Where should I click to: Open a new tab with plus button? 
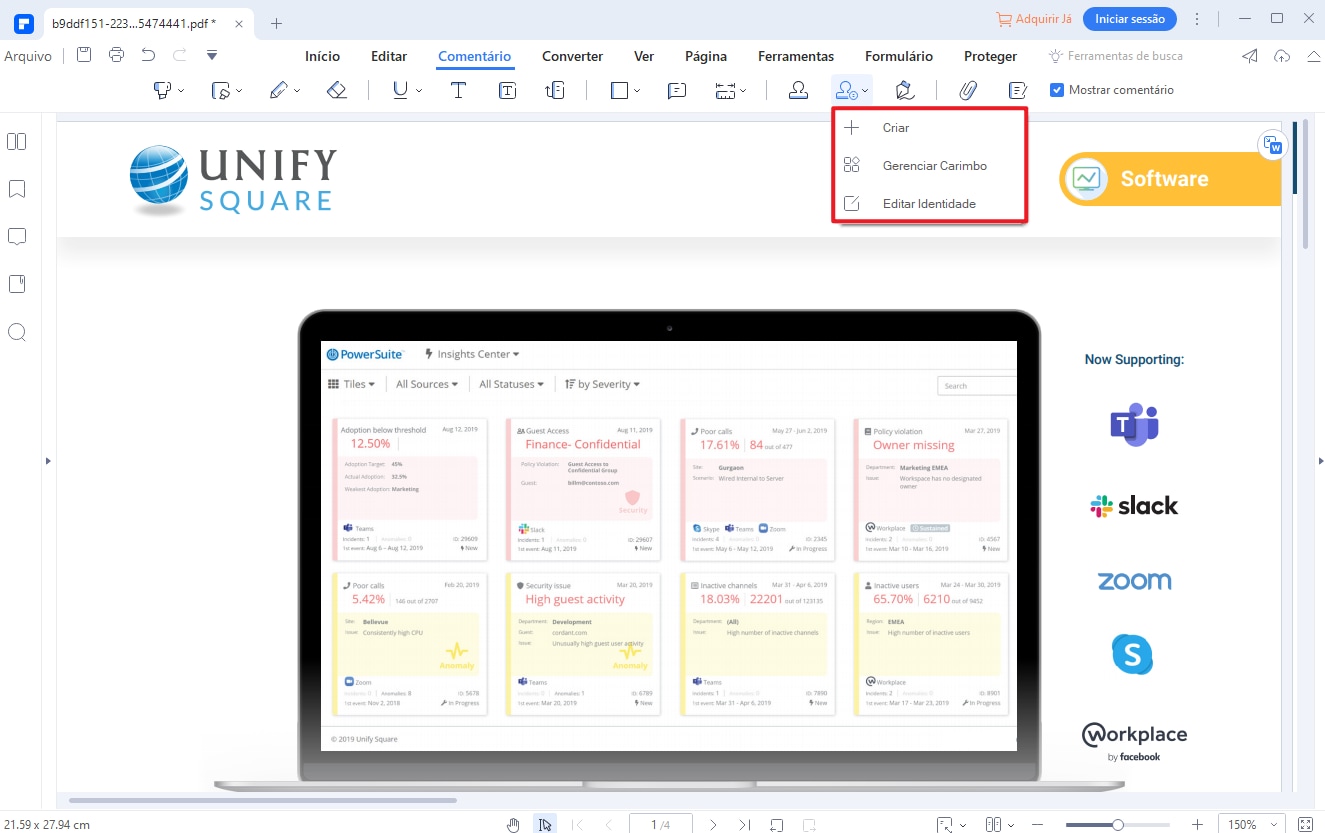click(x=277, y=23)
